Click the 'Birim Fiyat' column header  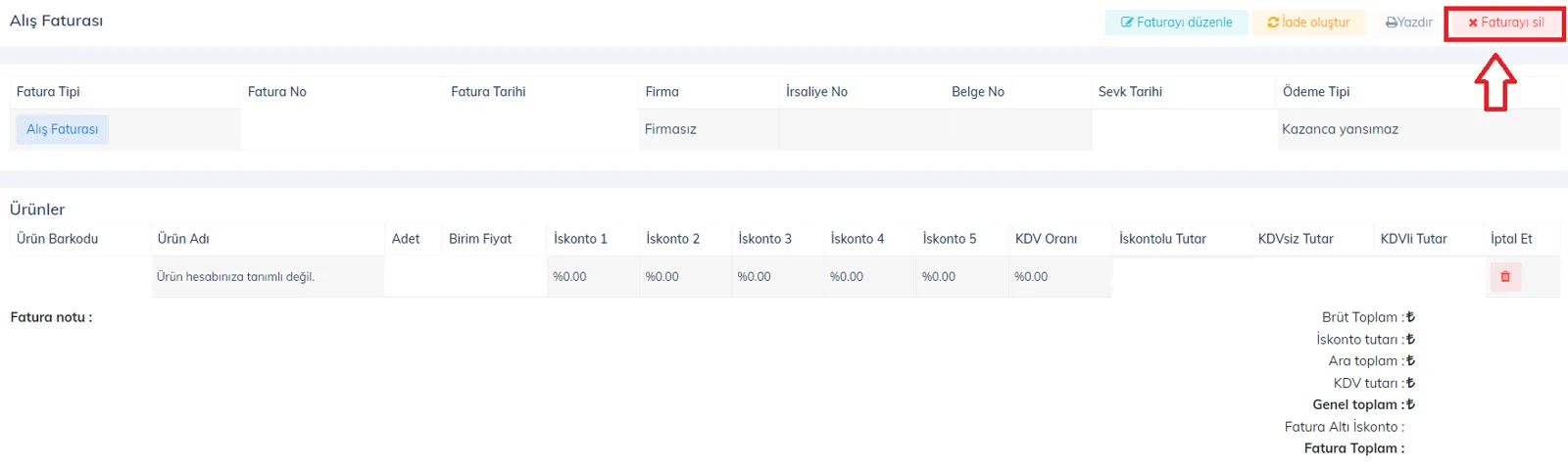tap(480, 239)
